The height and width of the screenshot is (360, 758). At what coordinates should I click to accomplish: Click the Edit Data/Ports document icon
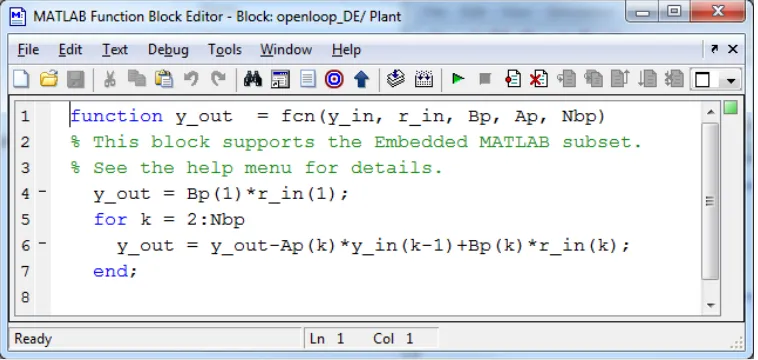(307, 79)
